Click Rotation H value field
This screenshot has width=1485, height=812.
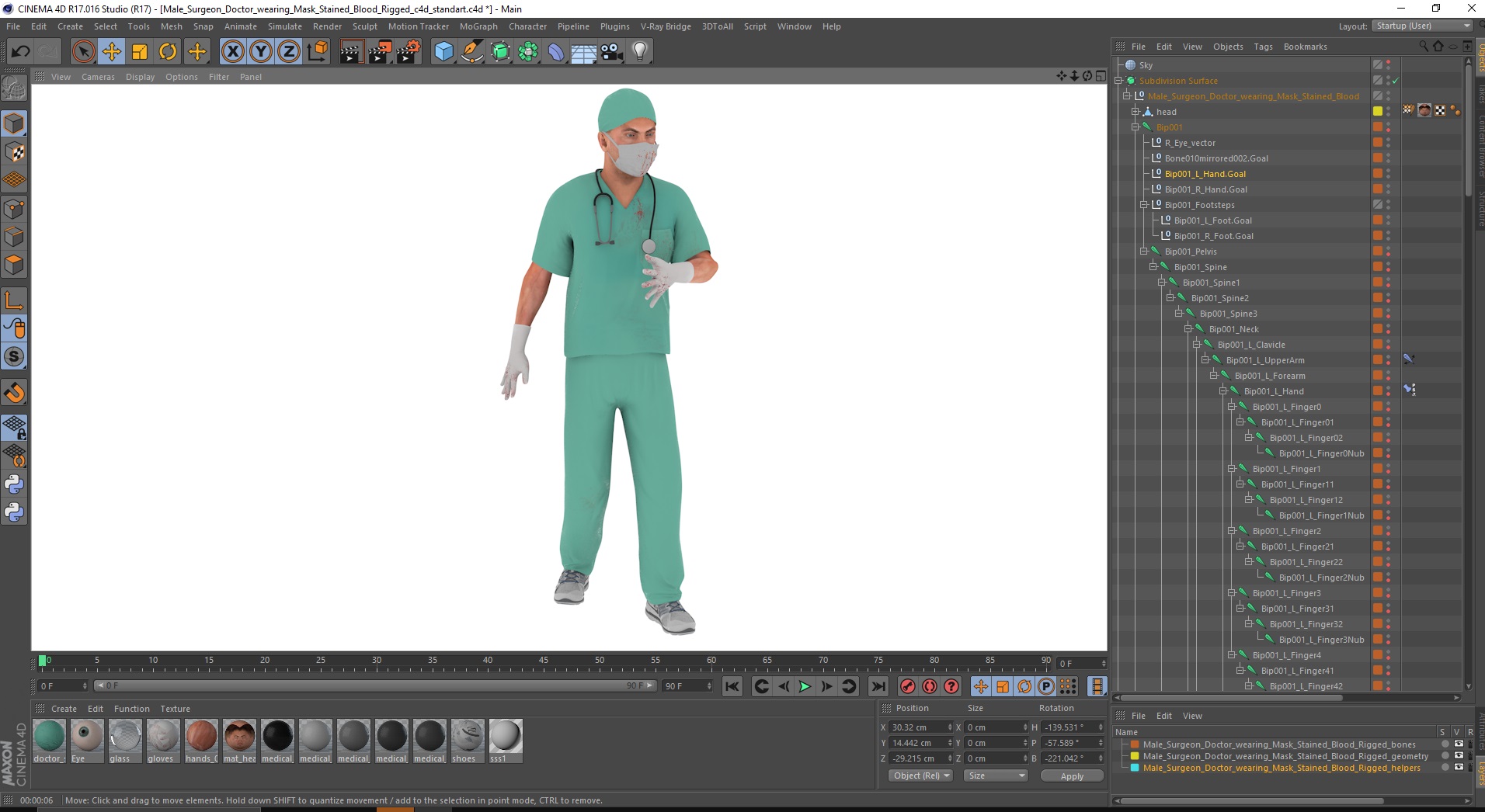pyautogui.click(x=1072, y=727)
